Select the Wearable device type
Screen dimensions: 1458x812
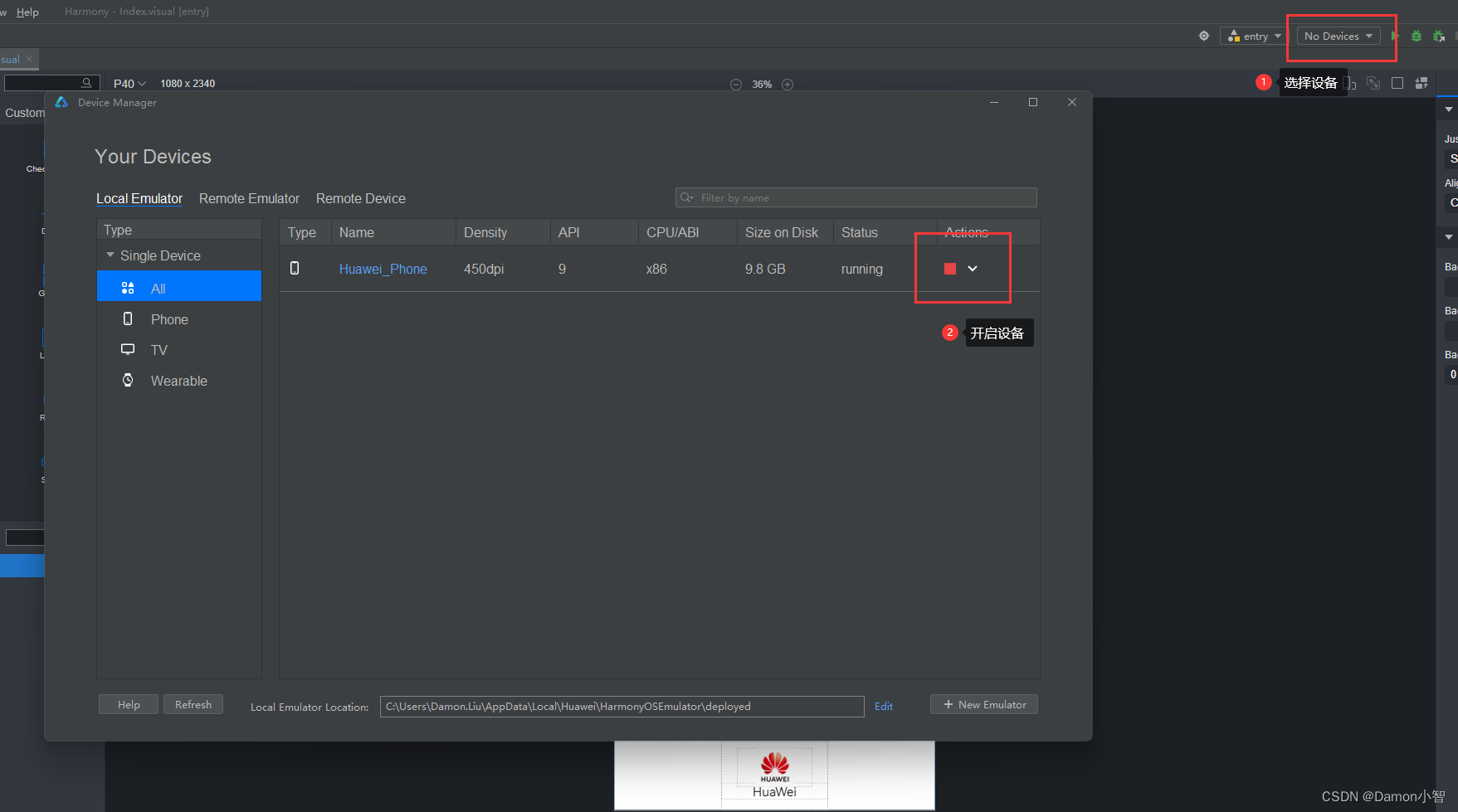(x=178, y=381)
